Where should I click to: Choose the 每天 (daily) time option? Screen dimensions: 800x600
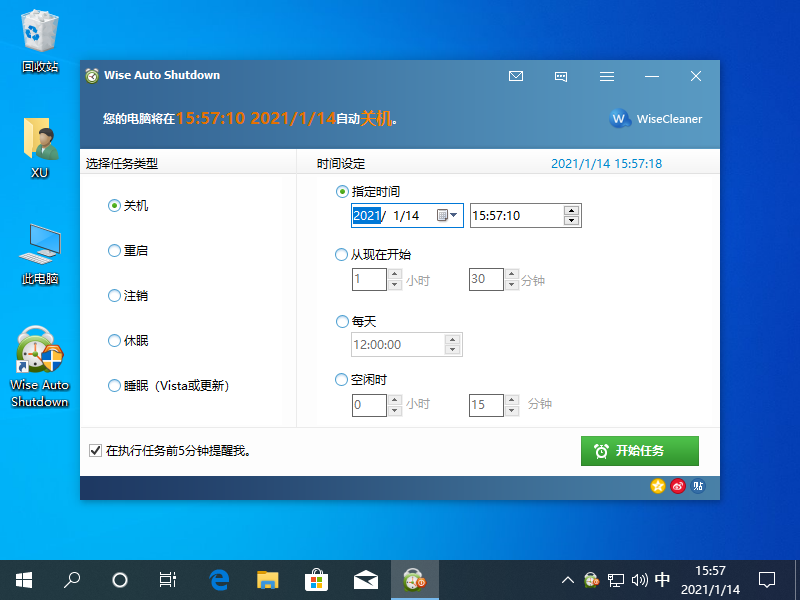tap(342, 322)
